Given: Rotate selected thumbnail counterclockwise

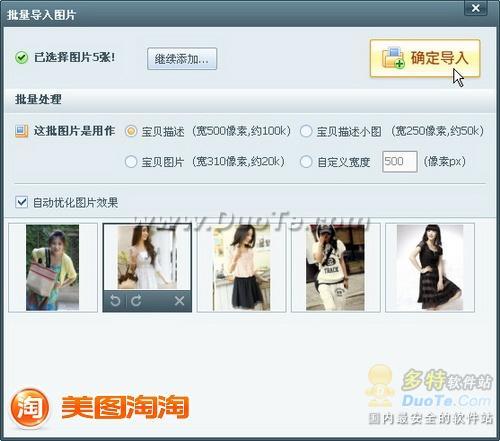Looking at the screenshot, I should coord(115,301).
